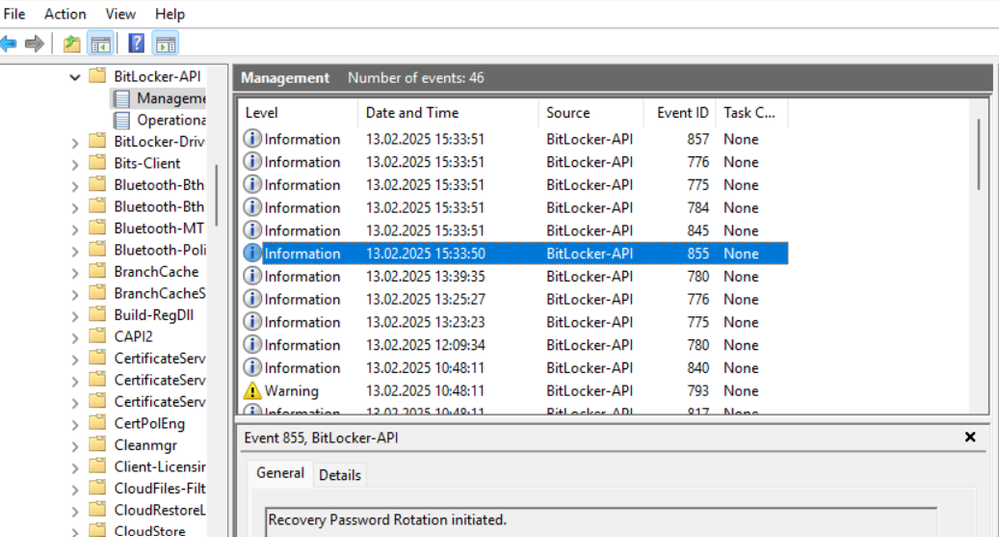
Task: Click the info icon of event 840
Action: [x=252, y=368]
